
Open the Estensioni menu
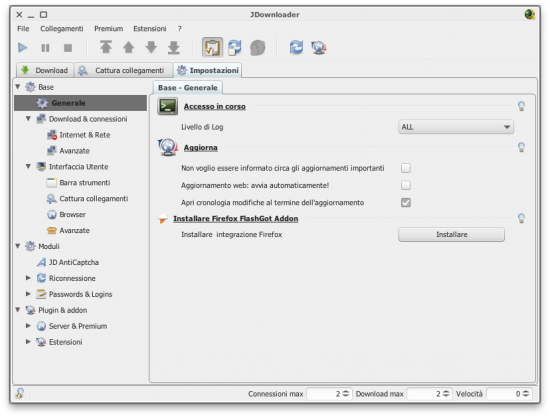click(150, 29)
